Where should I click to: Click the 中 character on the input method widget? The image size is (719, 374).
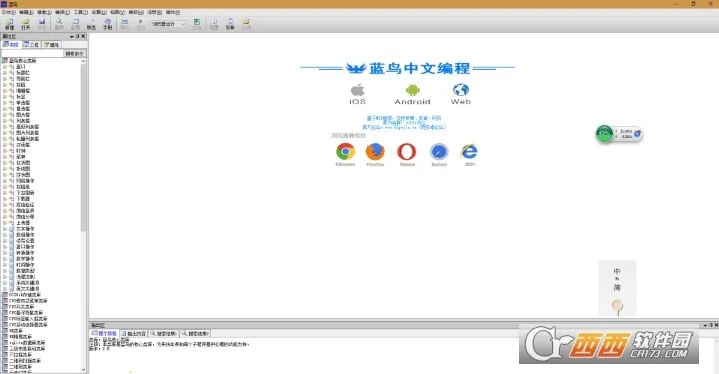pos(617,271)
